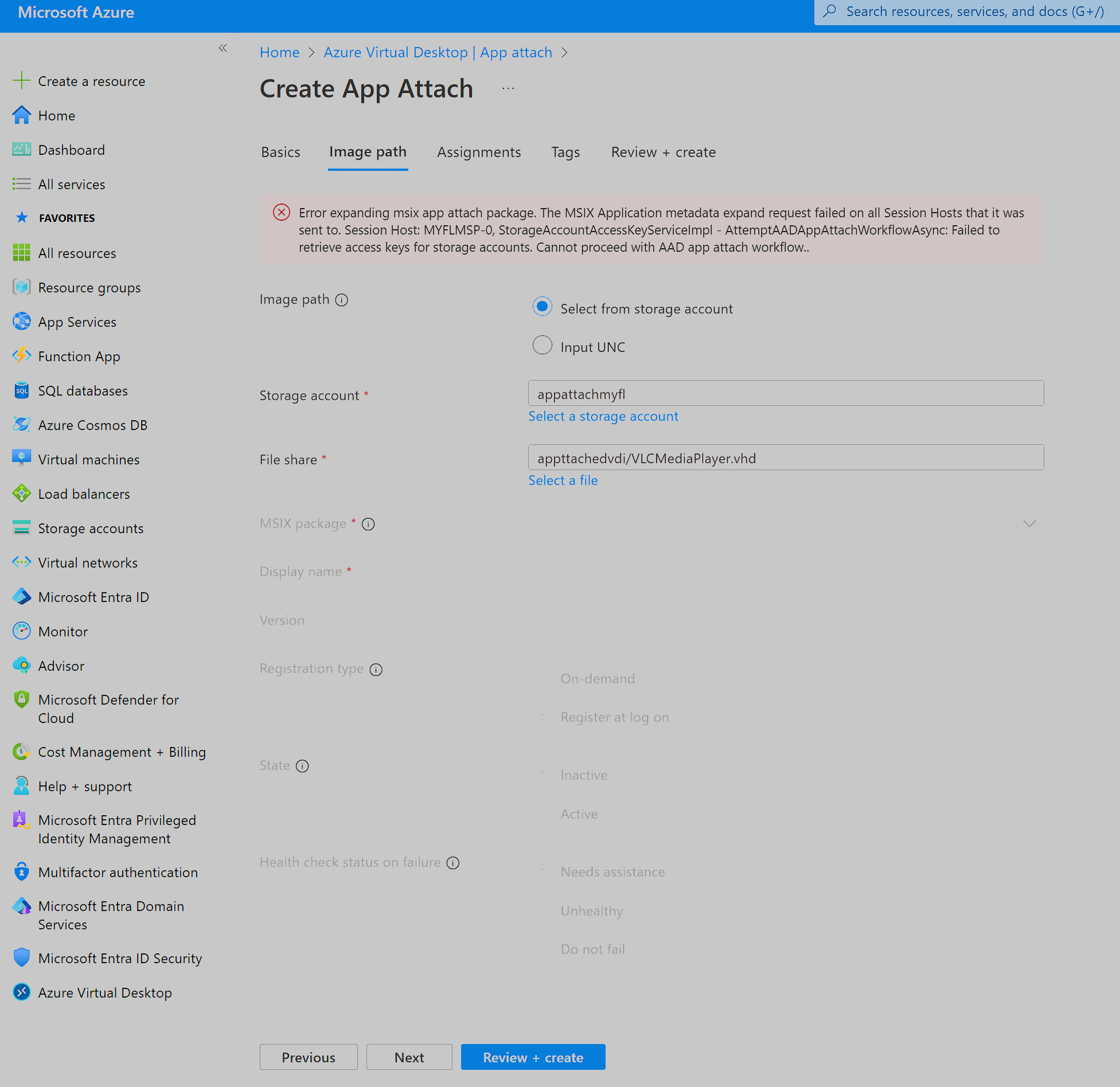Go to the Review + create tab
Image resolution: width=1120 pixels, height=1087 pixels.
[x=664, y=152]
